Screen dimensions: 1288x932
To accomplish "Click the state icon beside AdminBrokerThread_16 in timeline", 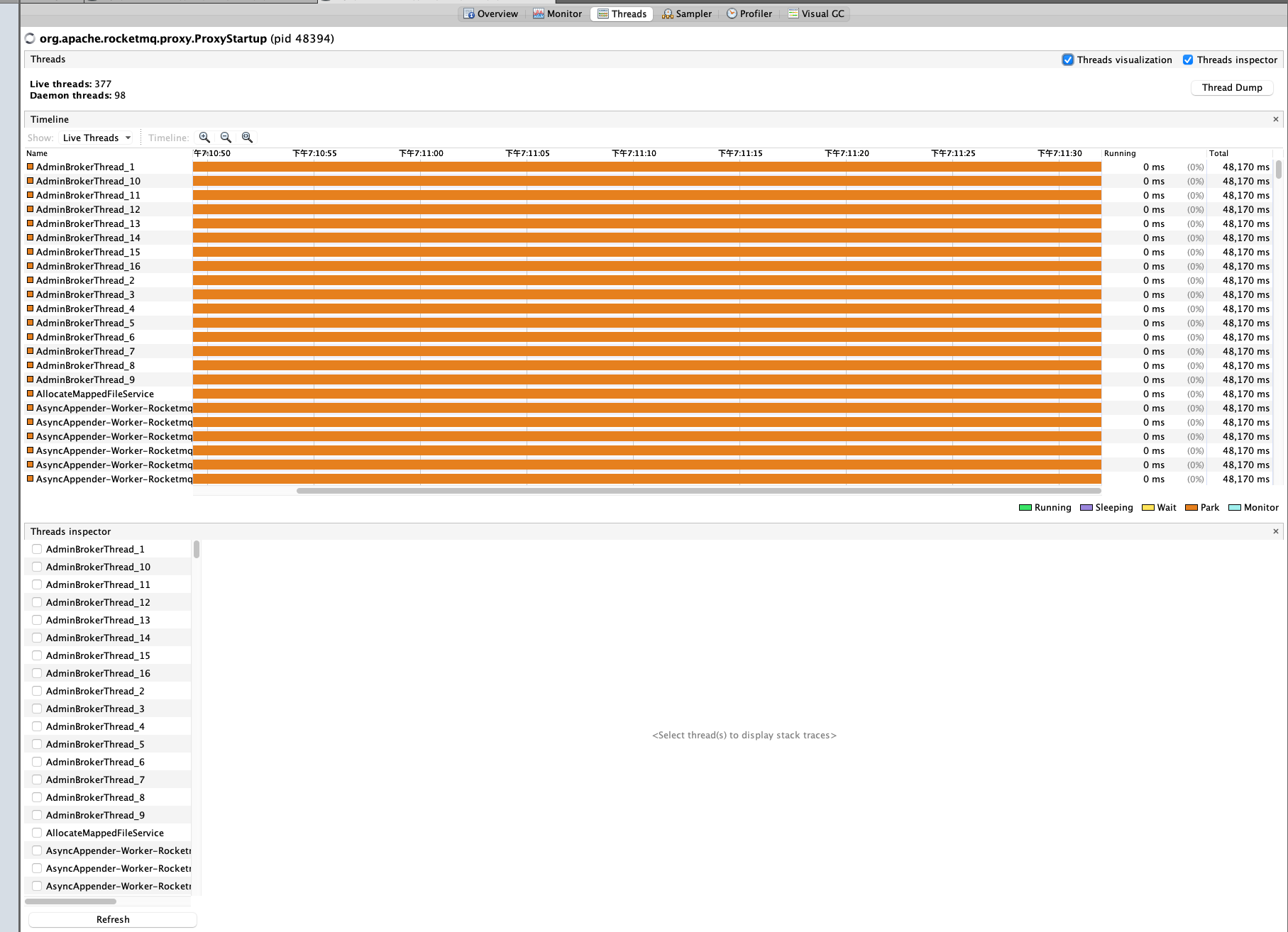I will click(31, 266).
